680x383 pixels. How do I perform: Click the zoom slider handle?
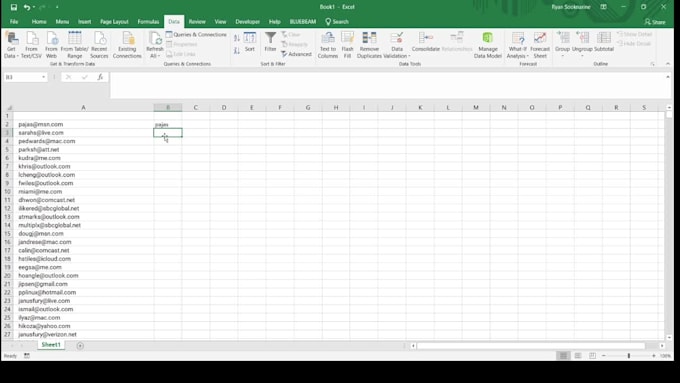pyautogui.click(x=629, y=356)
